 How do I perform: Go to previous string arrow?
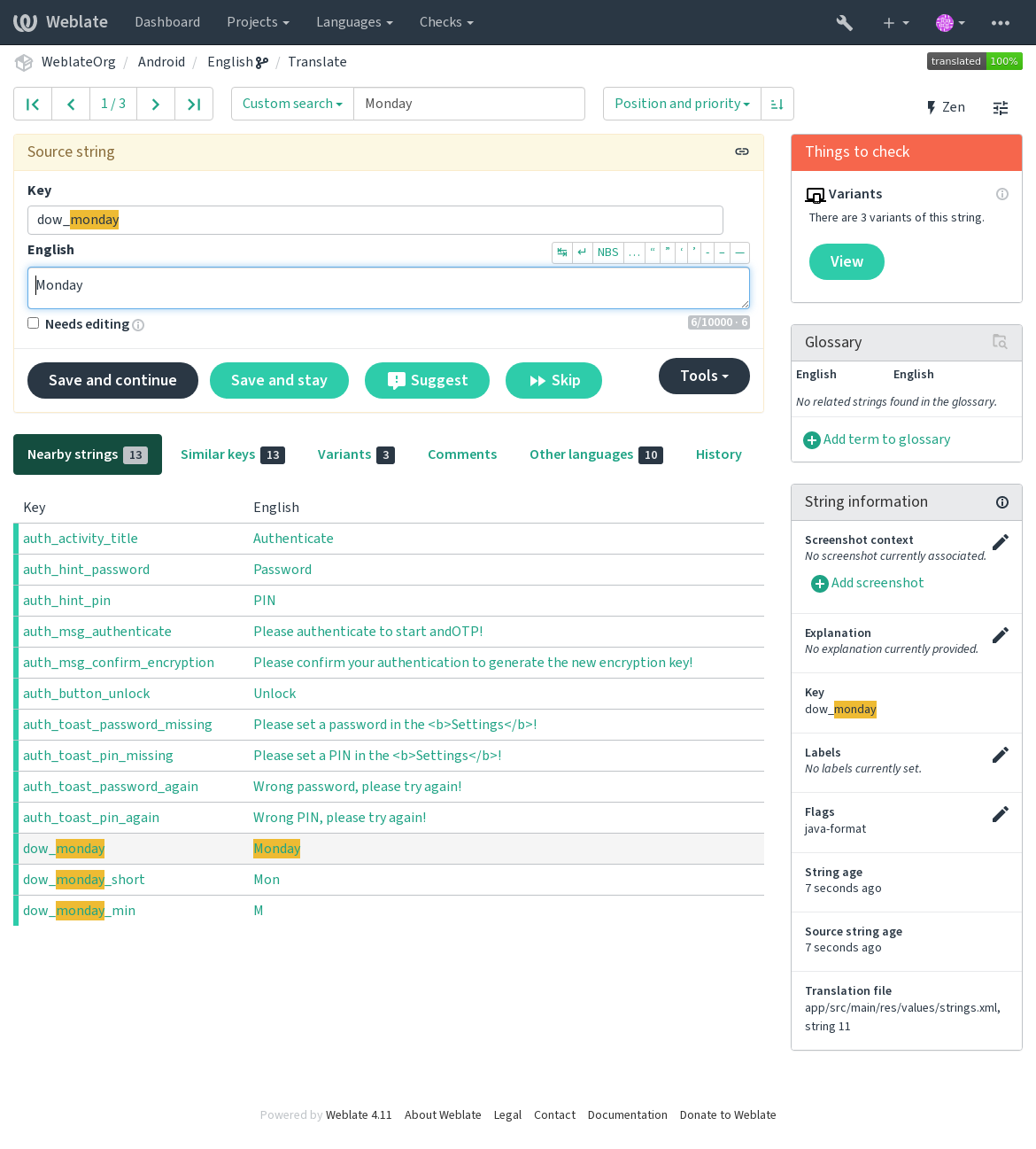point(71,104)
